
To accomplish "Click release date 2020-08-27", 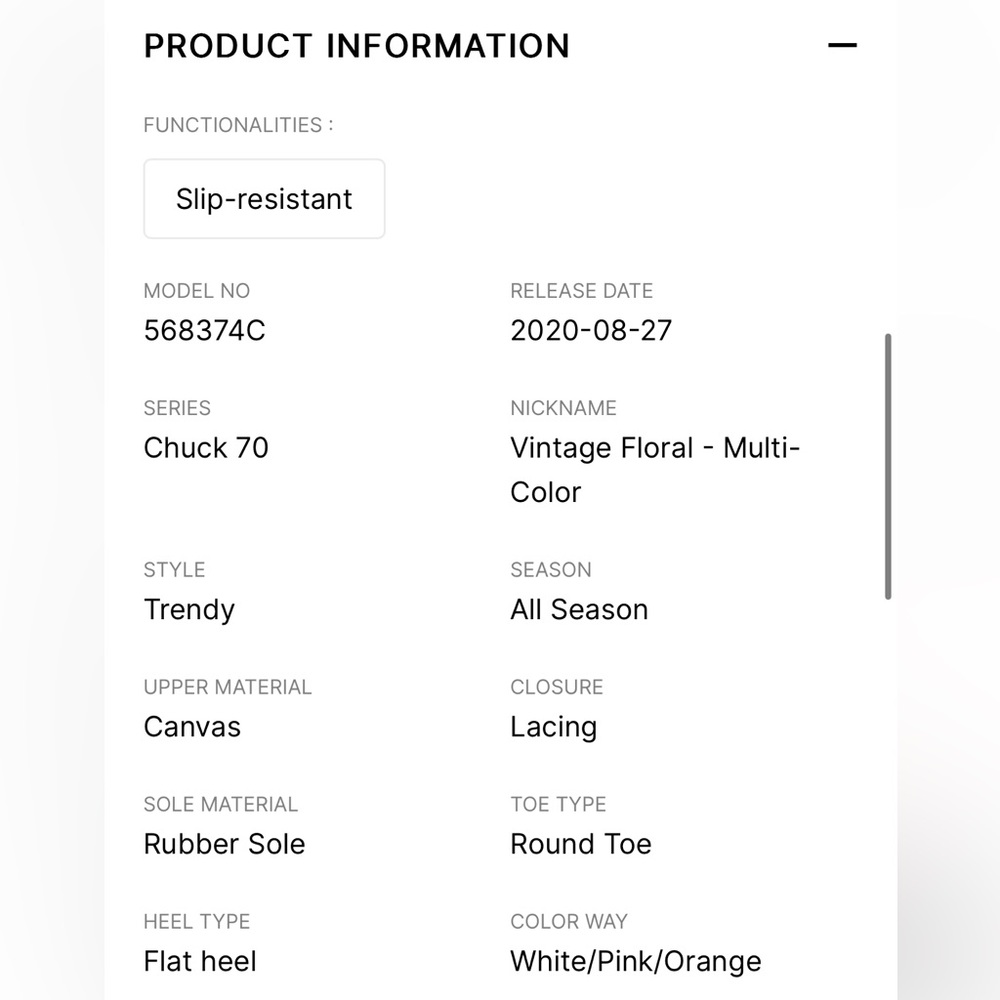I will [591, 330].
